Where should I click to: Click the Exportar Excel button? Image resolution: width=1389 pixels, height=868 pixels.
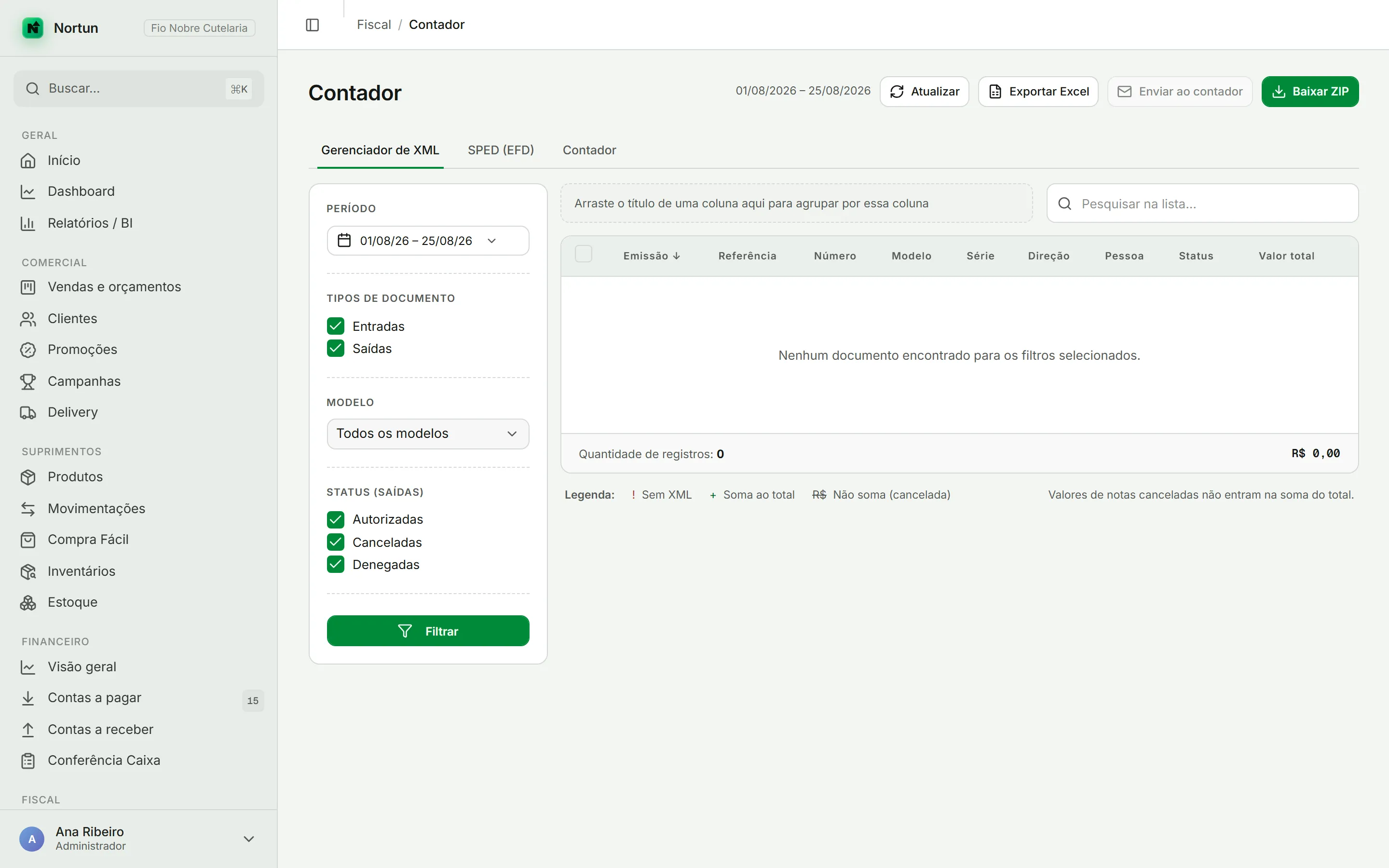(x=1038, y=91)
